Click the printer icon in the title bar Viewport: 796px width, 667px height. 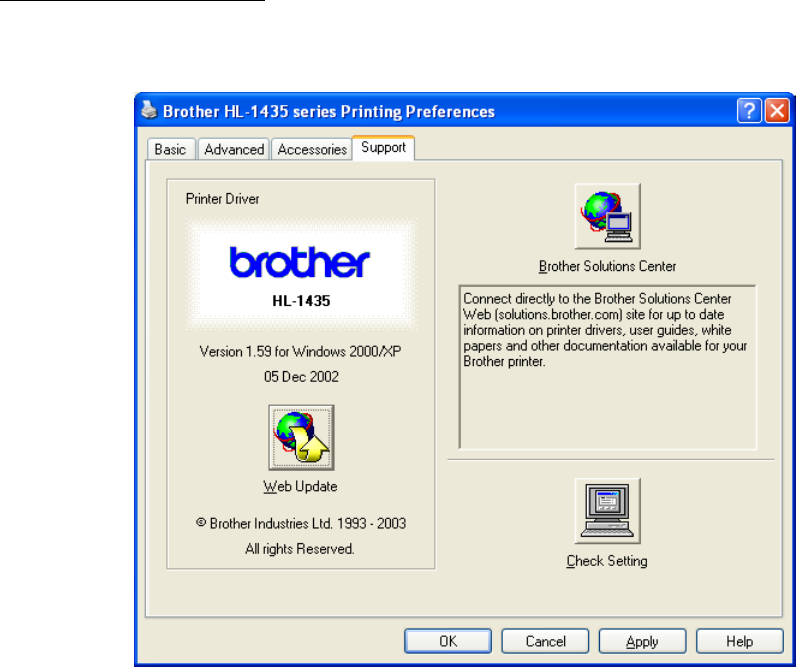149,110
